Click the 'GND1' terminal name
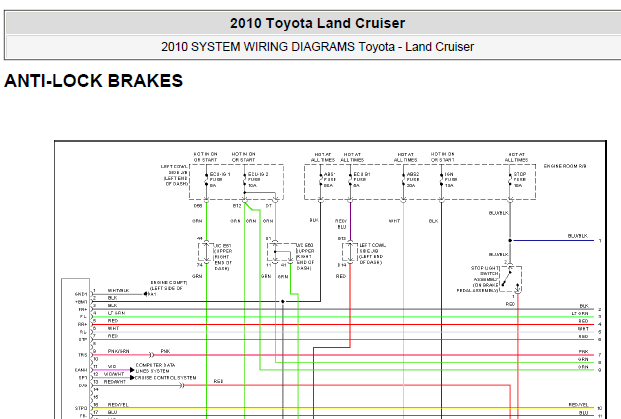 pos(81,294)
